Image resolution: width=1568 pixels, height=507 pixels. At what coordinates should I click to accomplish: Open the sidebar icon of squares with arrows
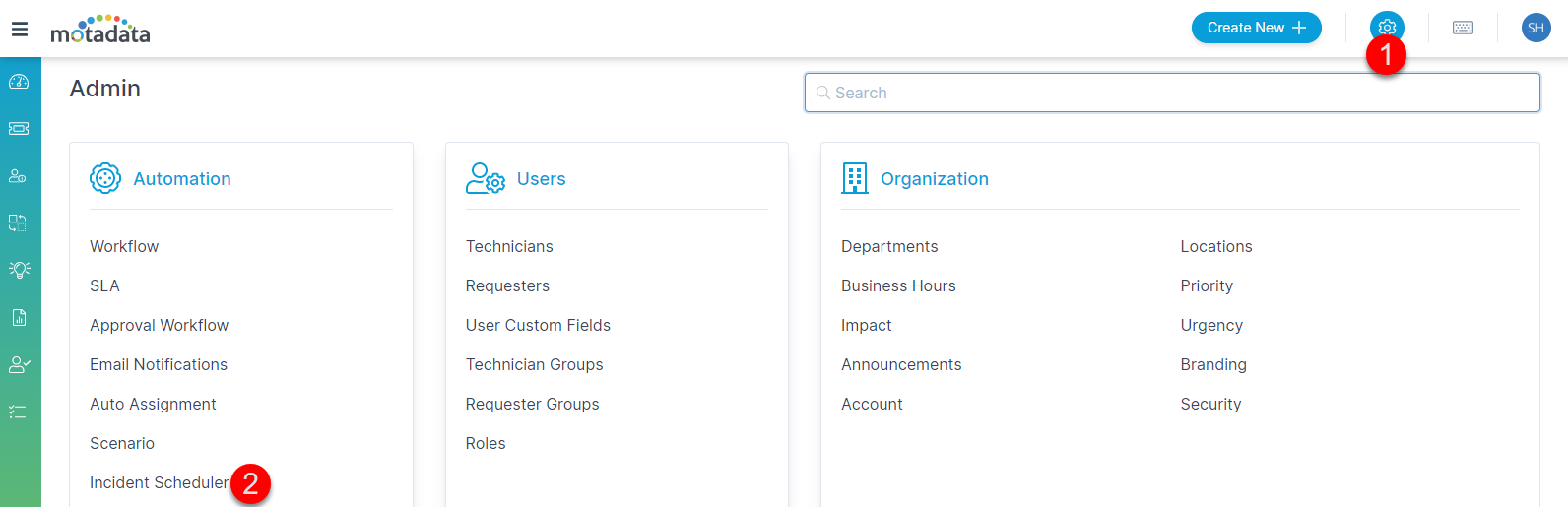(18, 223)
